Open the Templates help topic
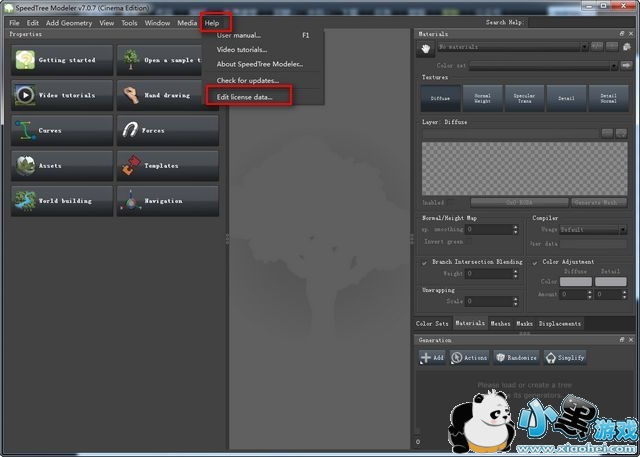Image resolution: width=640 pixels, height=457 pixels. (x=168, y=166)
